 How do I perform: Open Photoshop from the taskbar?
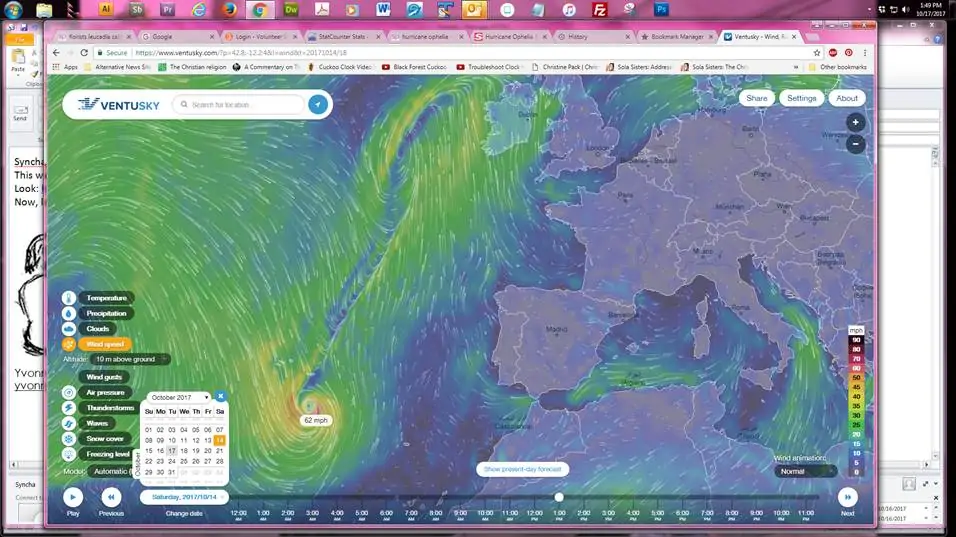pos(662,9)
